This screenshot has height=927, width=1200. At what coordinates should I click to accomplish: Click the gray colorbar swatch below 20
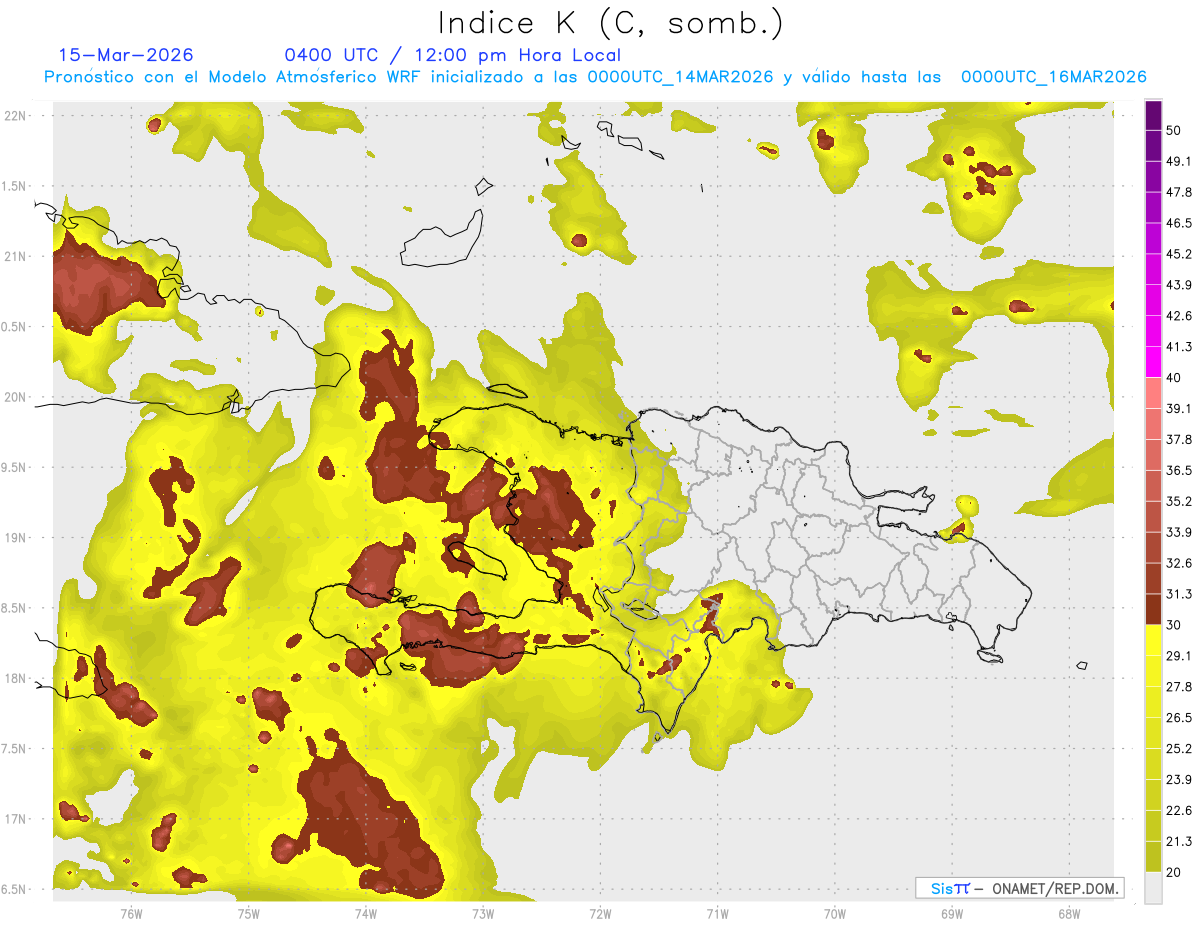point(1153,888)
